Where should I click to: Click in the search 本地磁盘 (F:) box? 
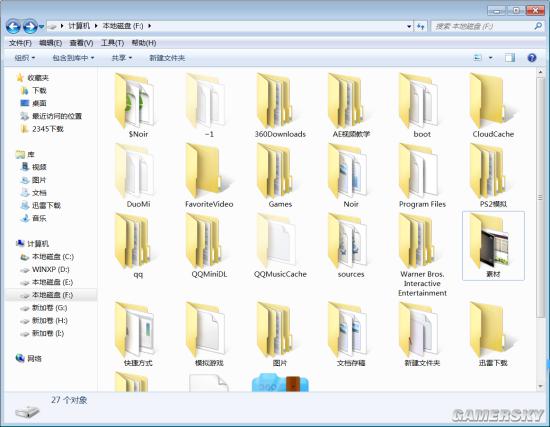coord(482,26)
